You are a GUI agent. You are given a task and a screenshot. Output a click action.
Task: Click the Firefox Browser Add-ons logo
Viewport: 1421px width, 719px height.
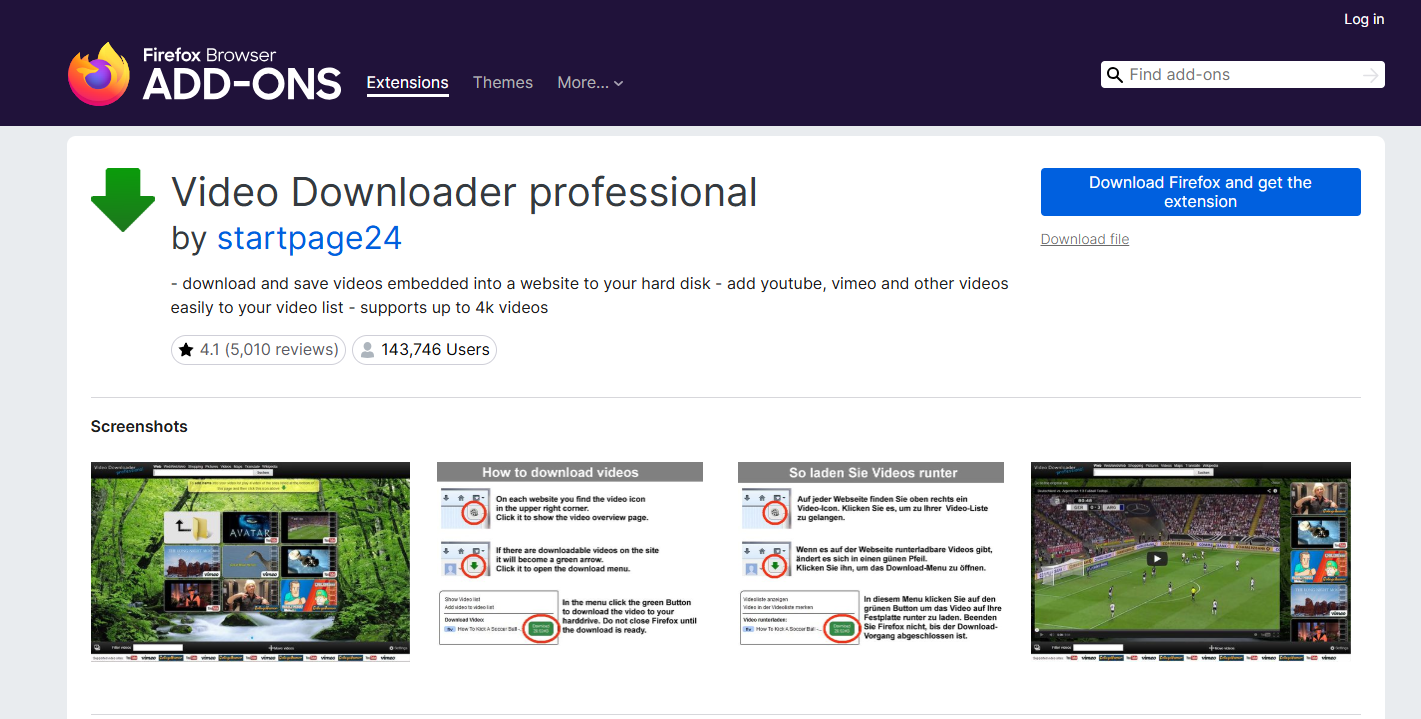pos(205,73)
